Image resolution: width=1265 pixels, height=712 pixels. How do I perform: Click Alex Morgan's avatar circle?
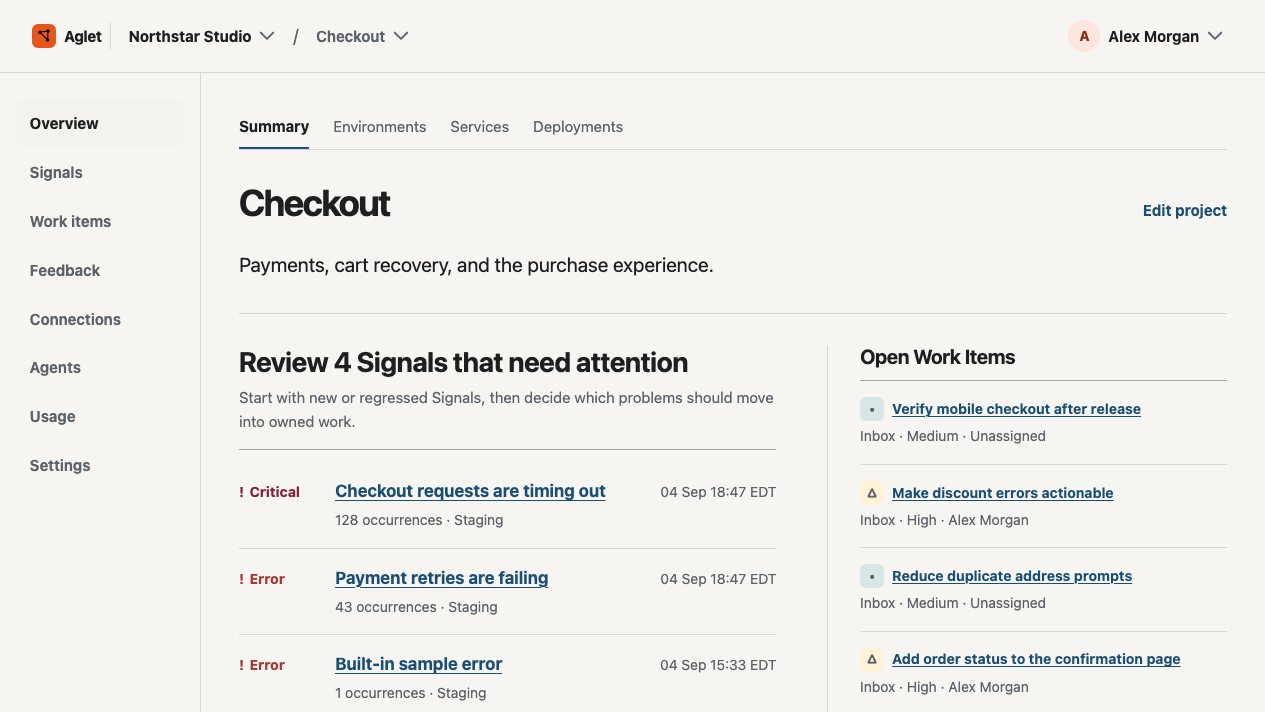pyautogui.click(x=1084, y=36)
